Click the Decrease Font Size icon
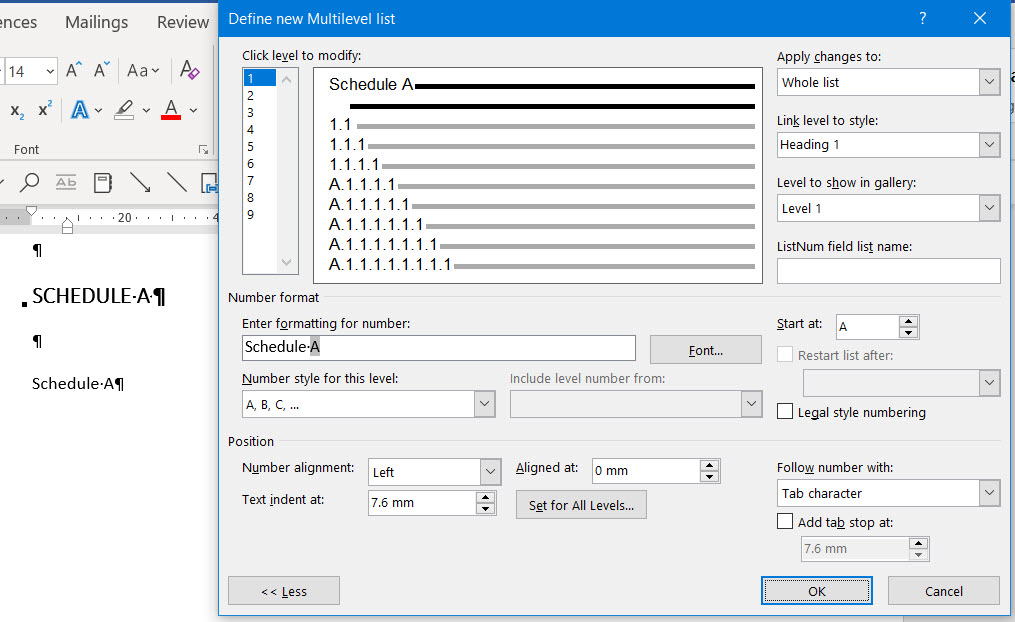The image size is (1015, 622). coord(102,70)
